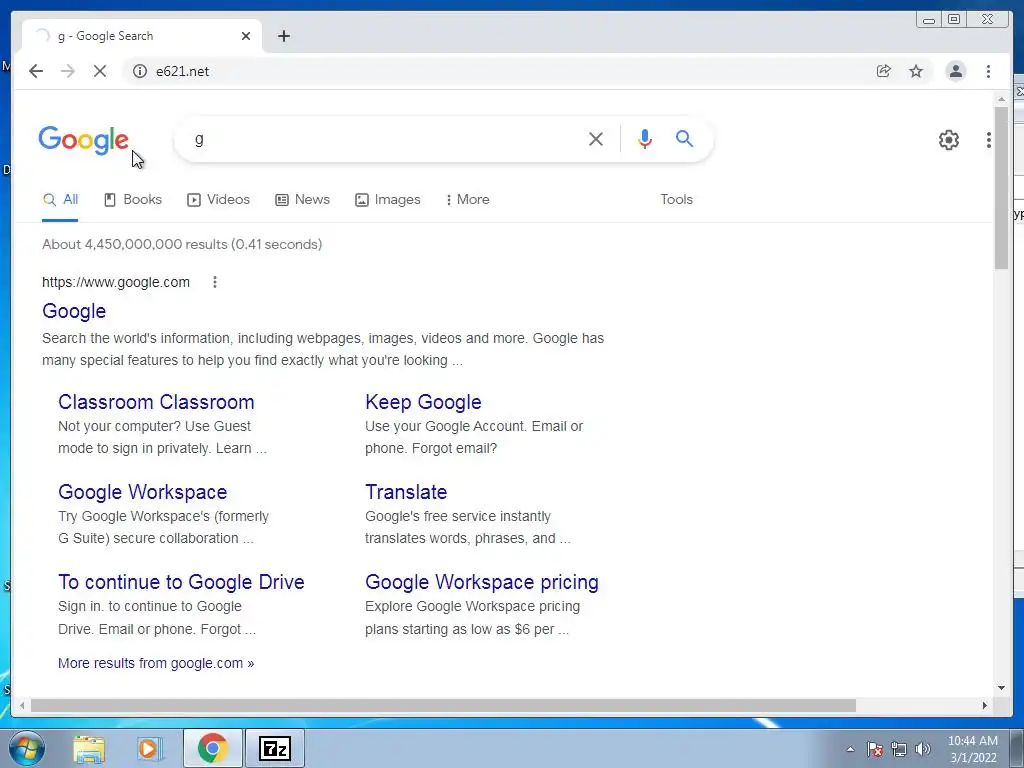Click the https://www.google.com result URL
Screen dimensions: 1024x768
[116, 282]
